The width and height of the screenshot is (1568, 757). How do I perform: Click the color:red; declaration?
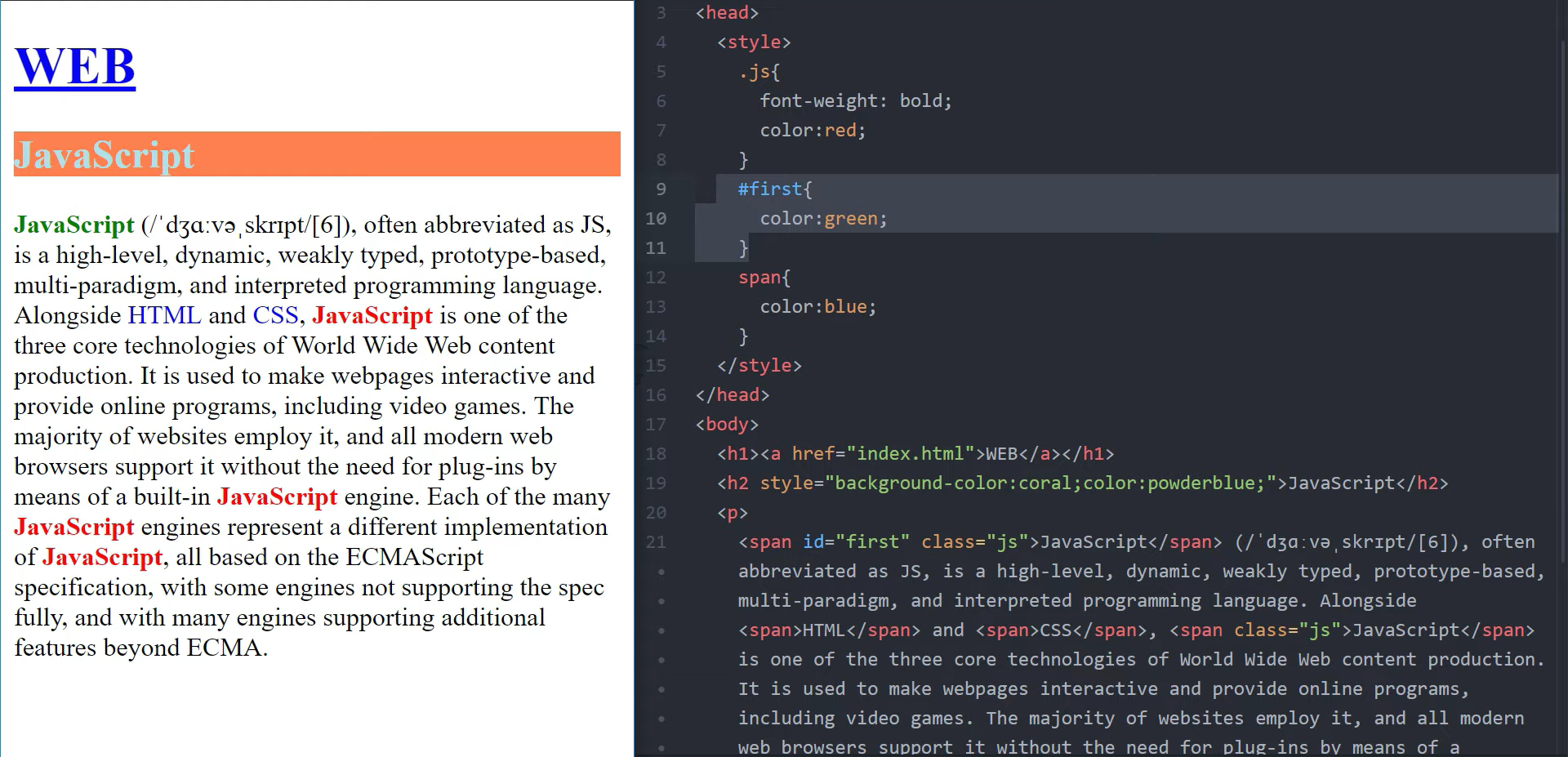click(813, 131)
